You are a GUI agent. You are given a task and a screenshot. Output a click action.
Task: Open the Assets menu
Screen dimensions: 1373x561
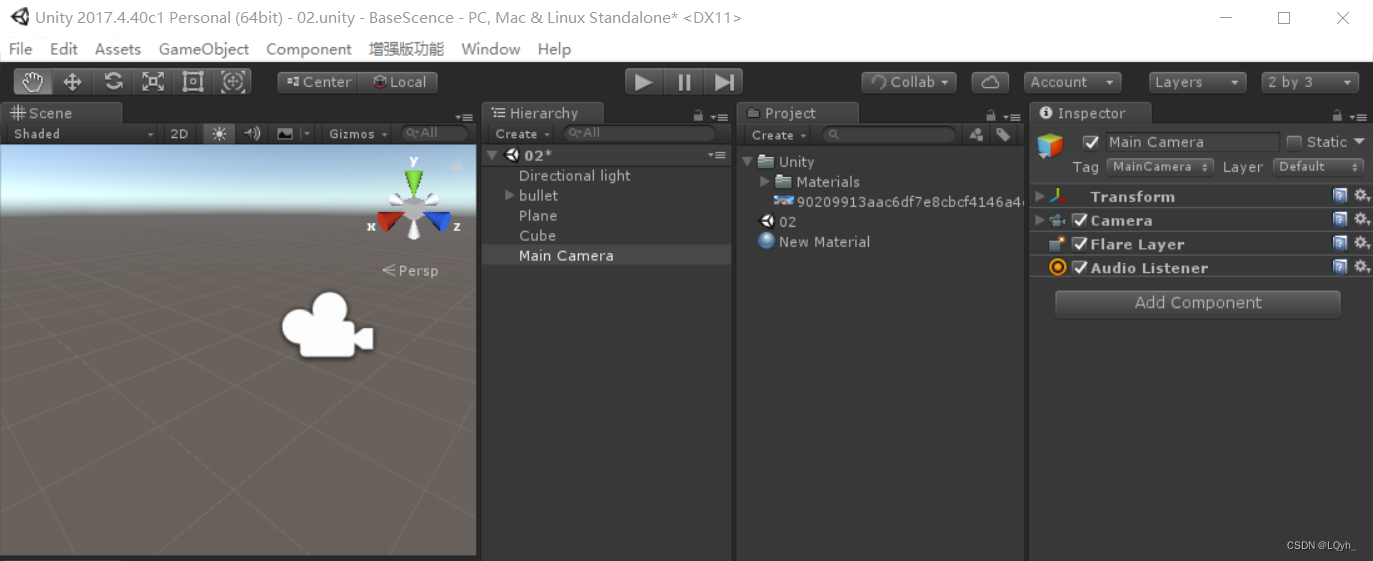coord(118,49)
